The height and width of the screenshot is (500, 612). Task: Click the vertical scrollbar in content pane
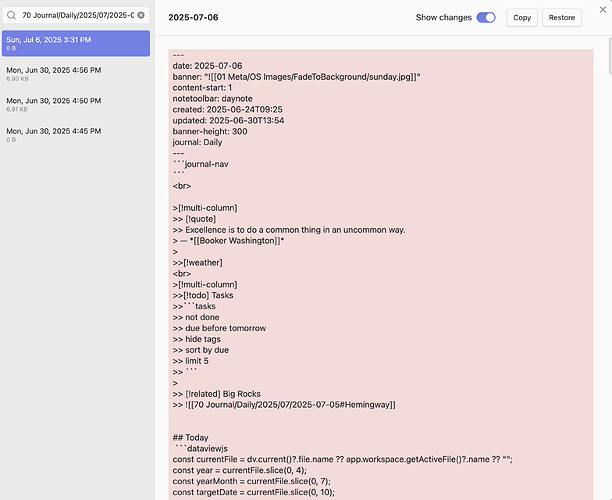pos(610,55)
